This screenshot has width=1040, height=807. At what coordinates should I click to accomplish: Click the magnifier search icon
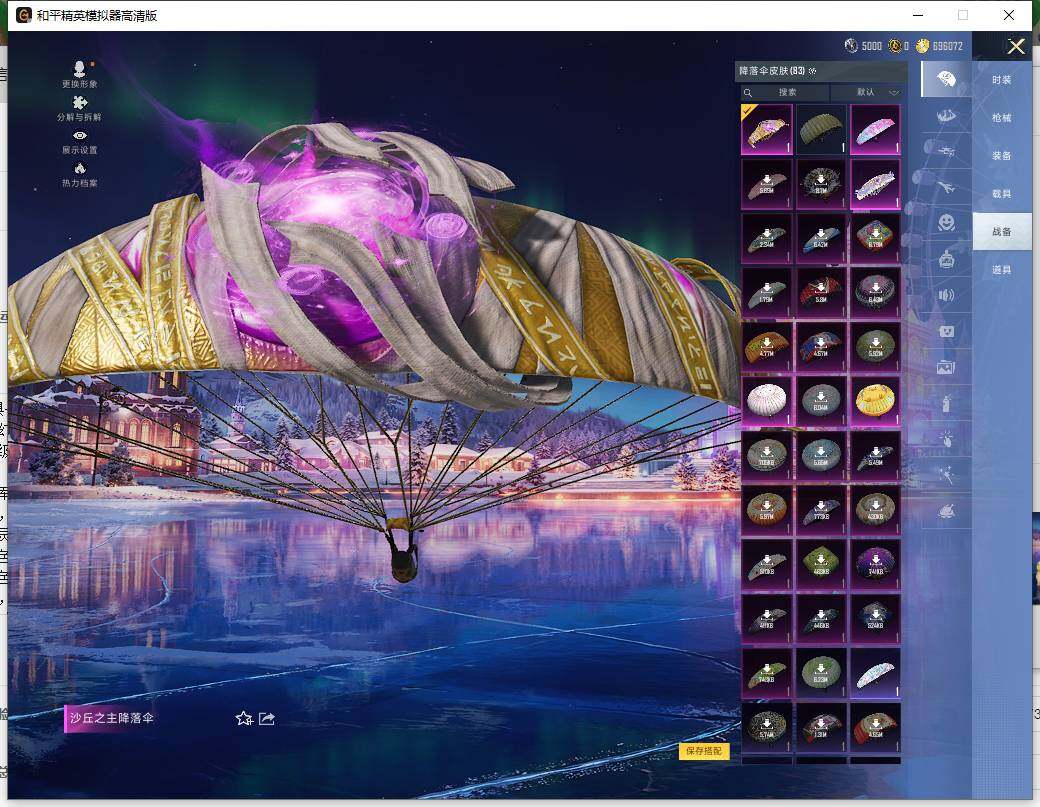click(748, 92)
